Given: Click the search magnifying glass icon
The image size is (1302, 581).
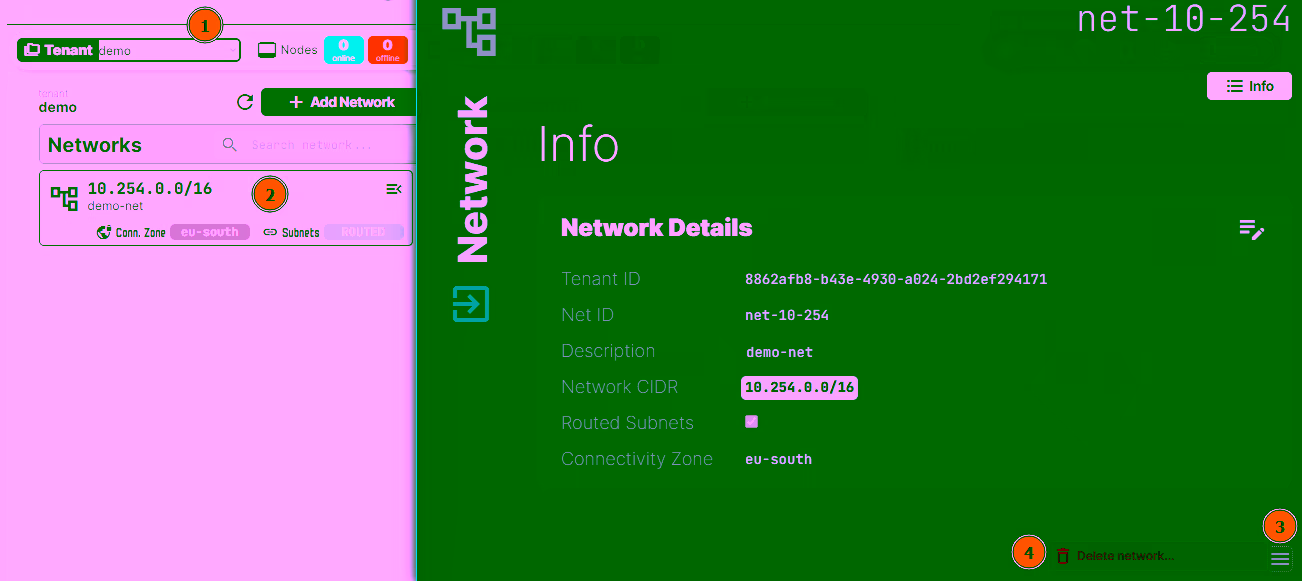Looking at the screenshot, I should tap(230, 145).
